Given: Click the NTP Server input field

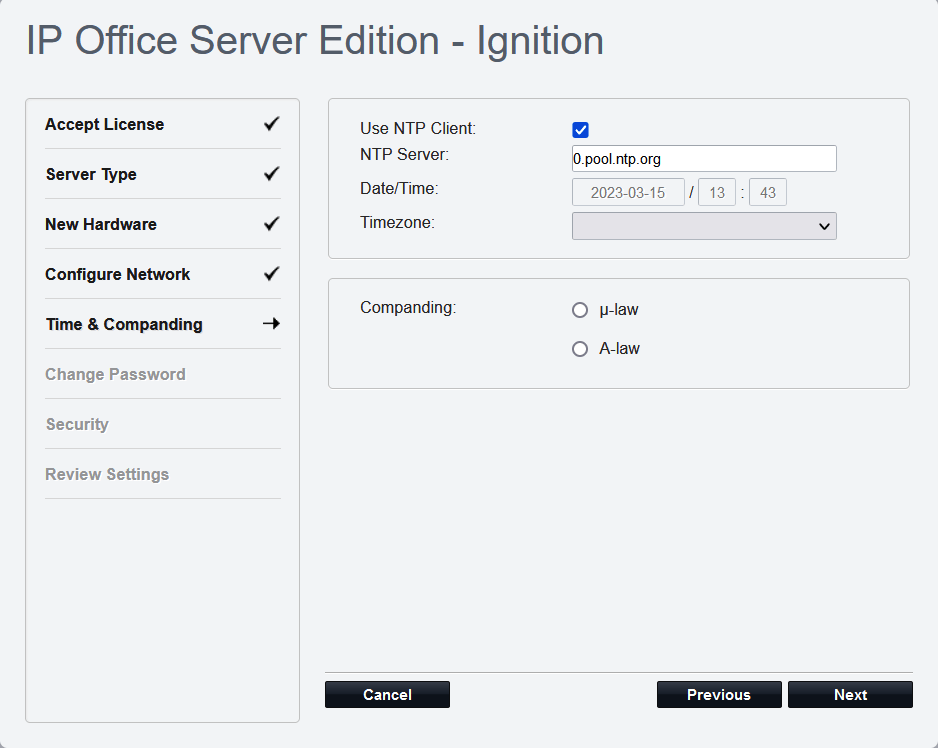Looking at the screenshot, I should (704, 159).
